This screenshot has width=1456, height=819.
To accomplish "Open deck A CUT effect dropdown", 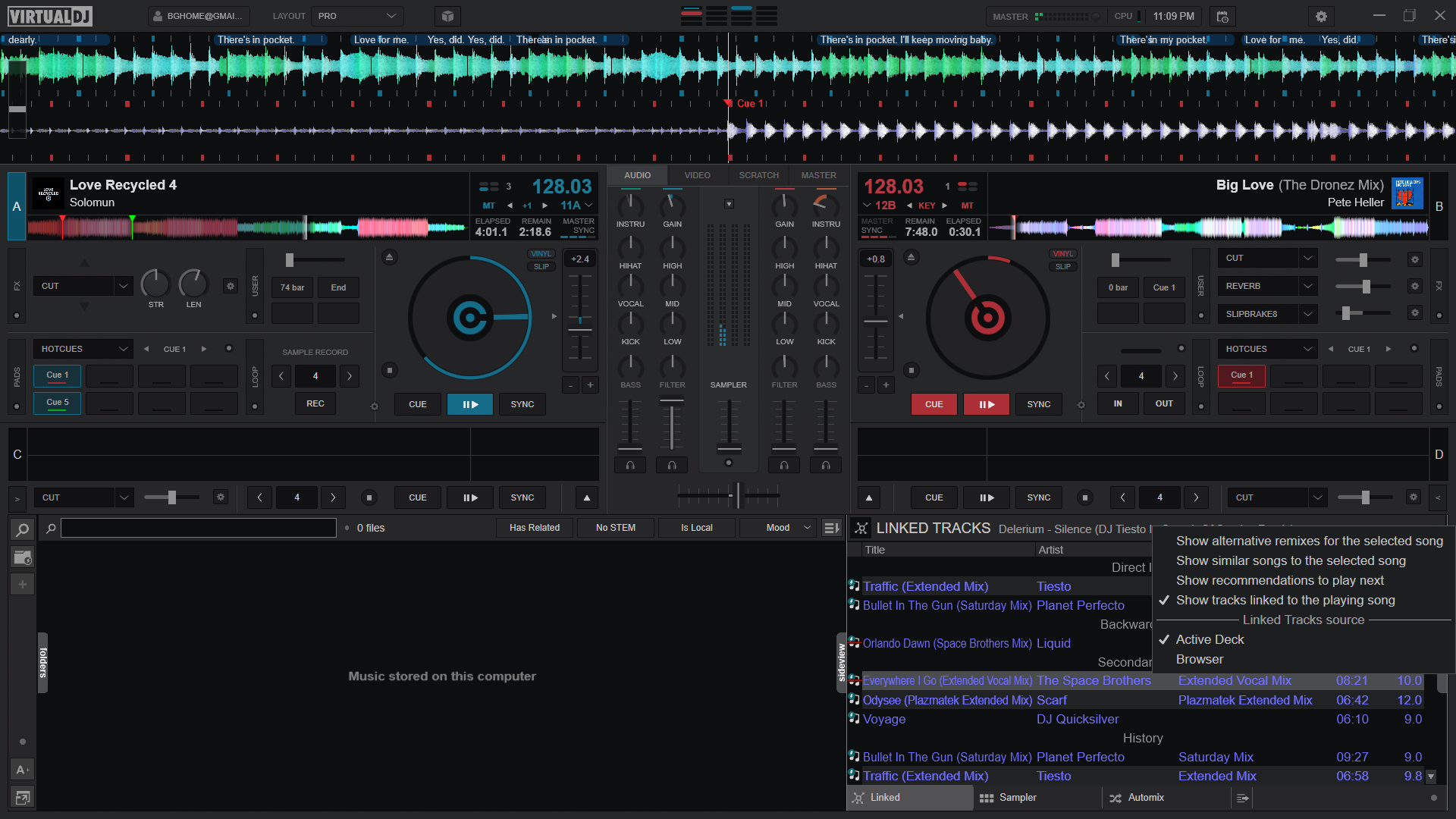I will 84,286.
